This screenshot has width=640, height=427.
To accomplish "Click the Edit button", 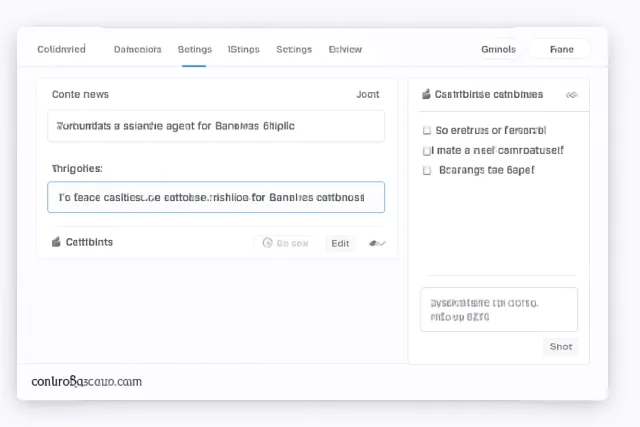I will [x=340, y=243].
